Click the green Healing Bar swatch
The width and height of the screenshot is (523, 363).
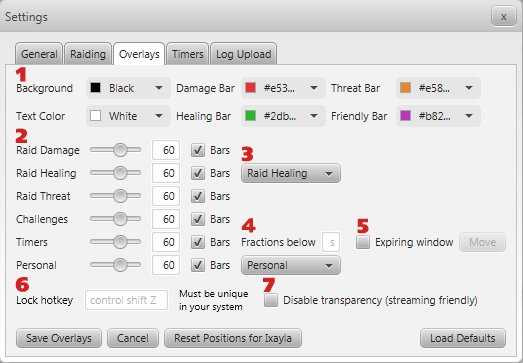(x=250, y=116)
